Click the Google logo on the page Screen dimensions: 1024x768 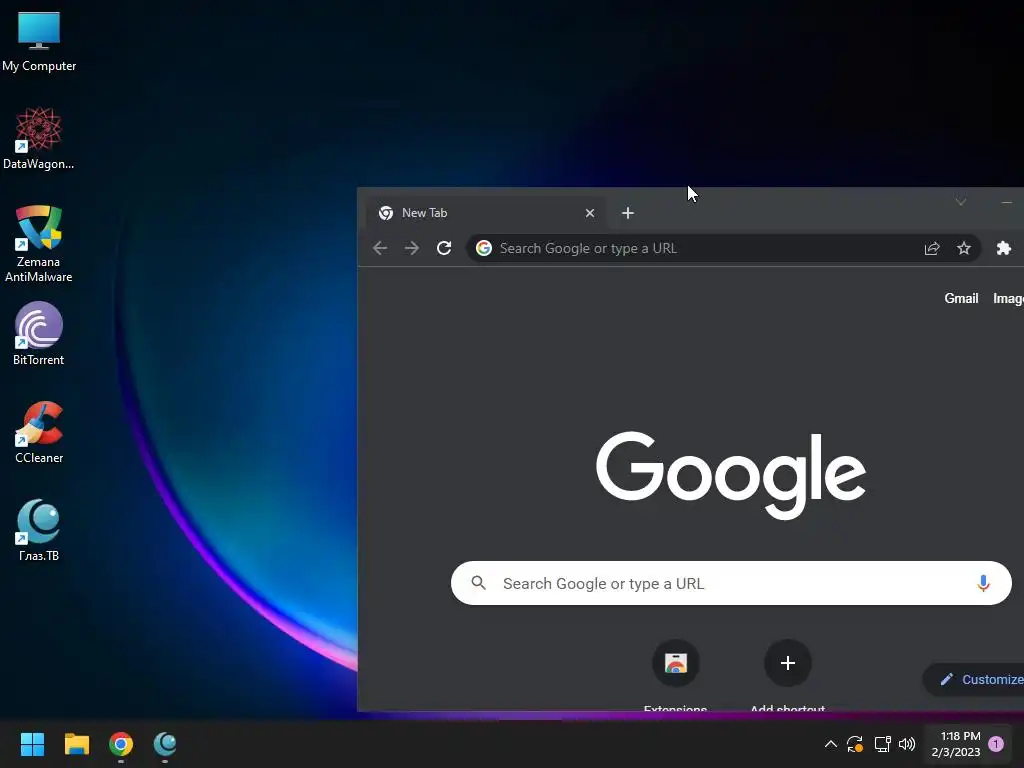pyautogui.click(x=731, y=475)
